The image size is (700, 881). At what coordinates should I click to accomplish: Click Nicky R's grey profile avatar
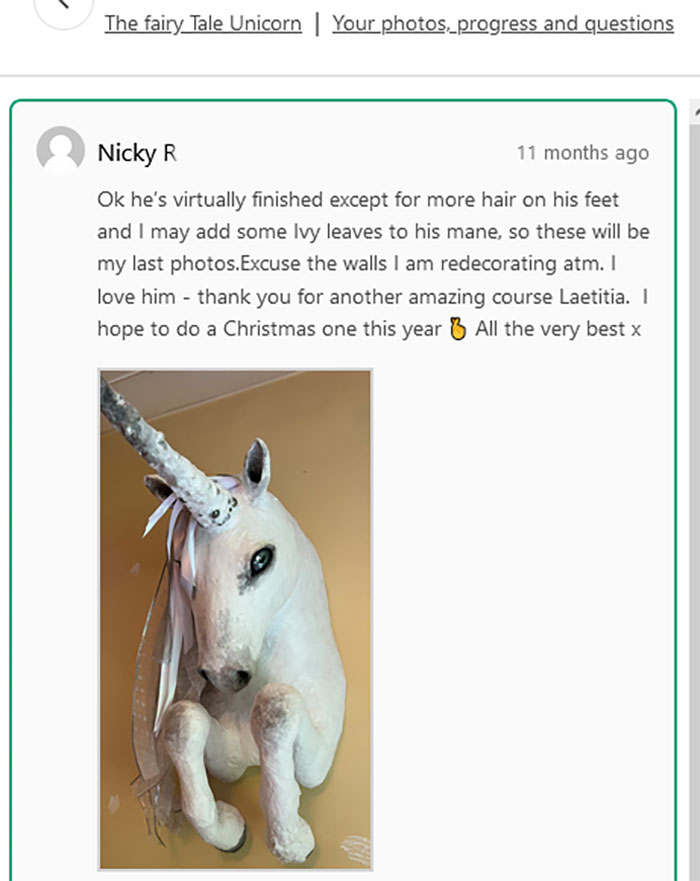click(x=61, y=150)
